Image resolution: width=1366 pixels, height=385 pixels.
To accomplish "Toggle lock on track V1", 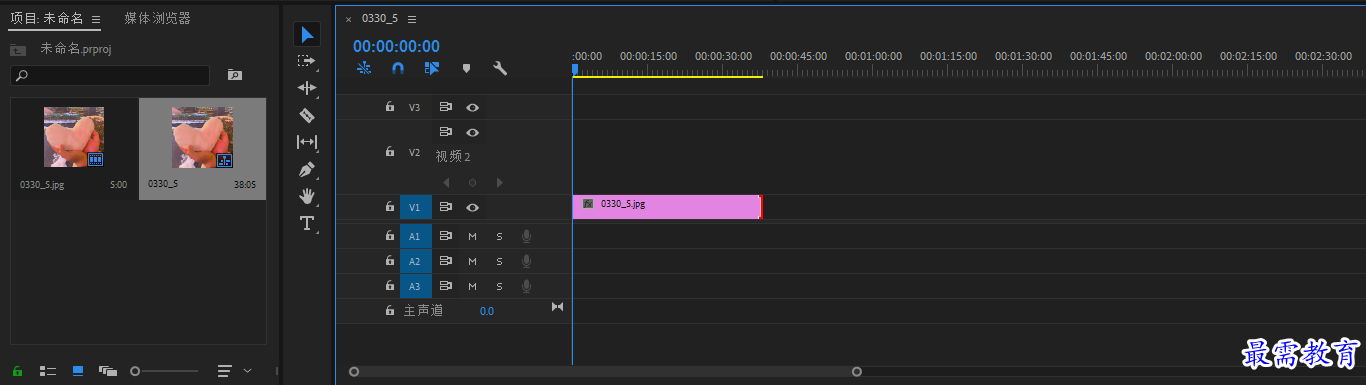I will [x=390, y=207].
